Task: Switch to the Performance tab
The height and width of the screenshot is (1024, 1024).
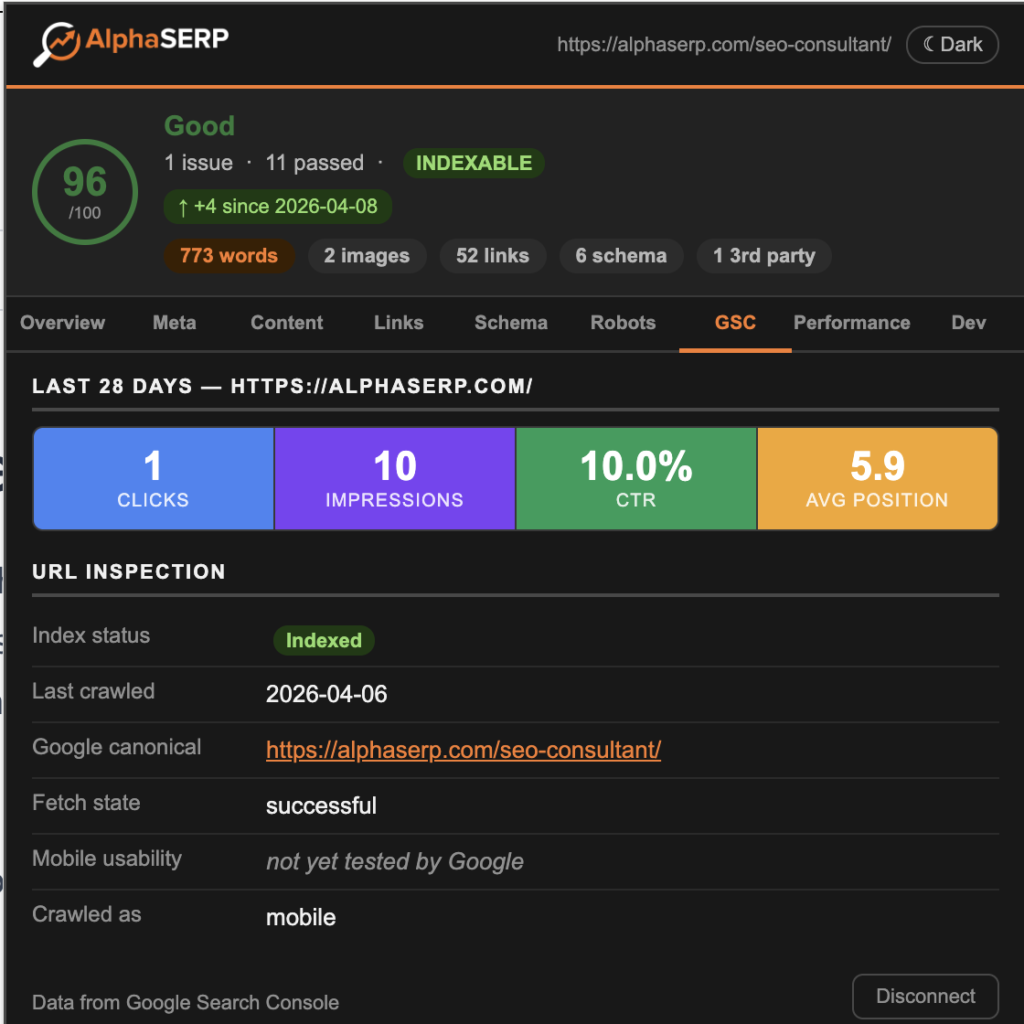Action: (852, 323)
